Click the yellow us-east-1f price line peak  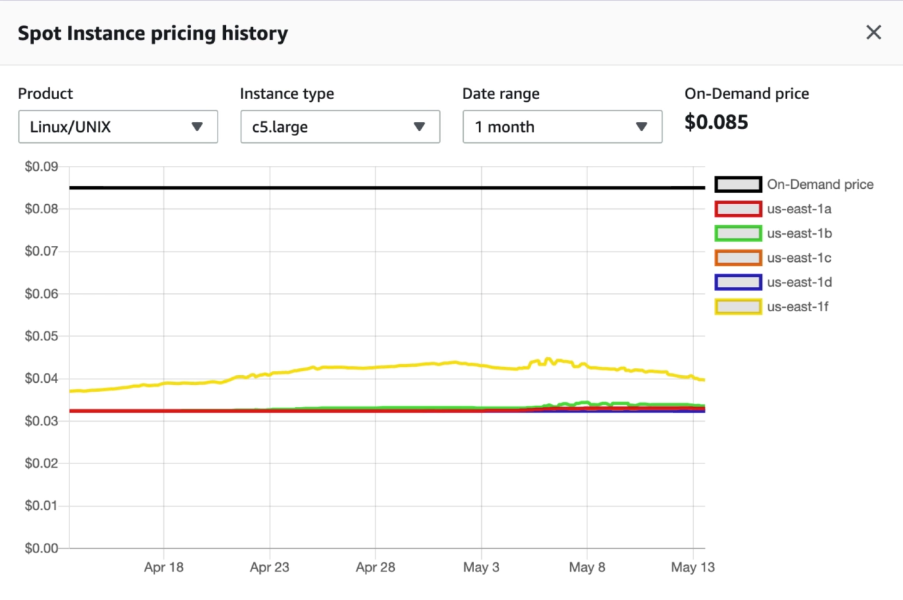pyautogui.click(x=547, y=359)
